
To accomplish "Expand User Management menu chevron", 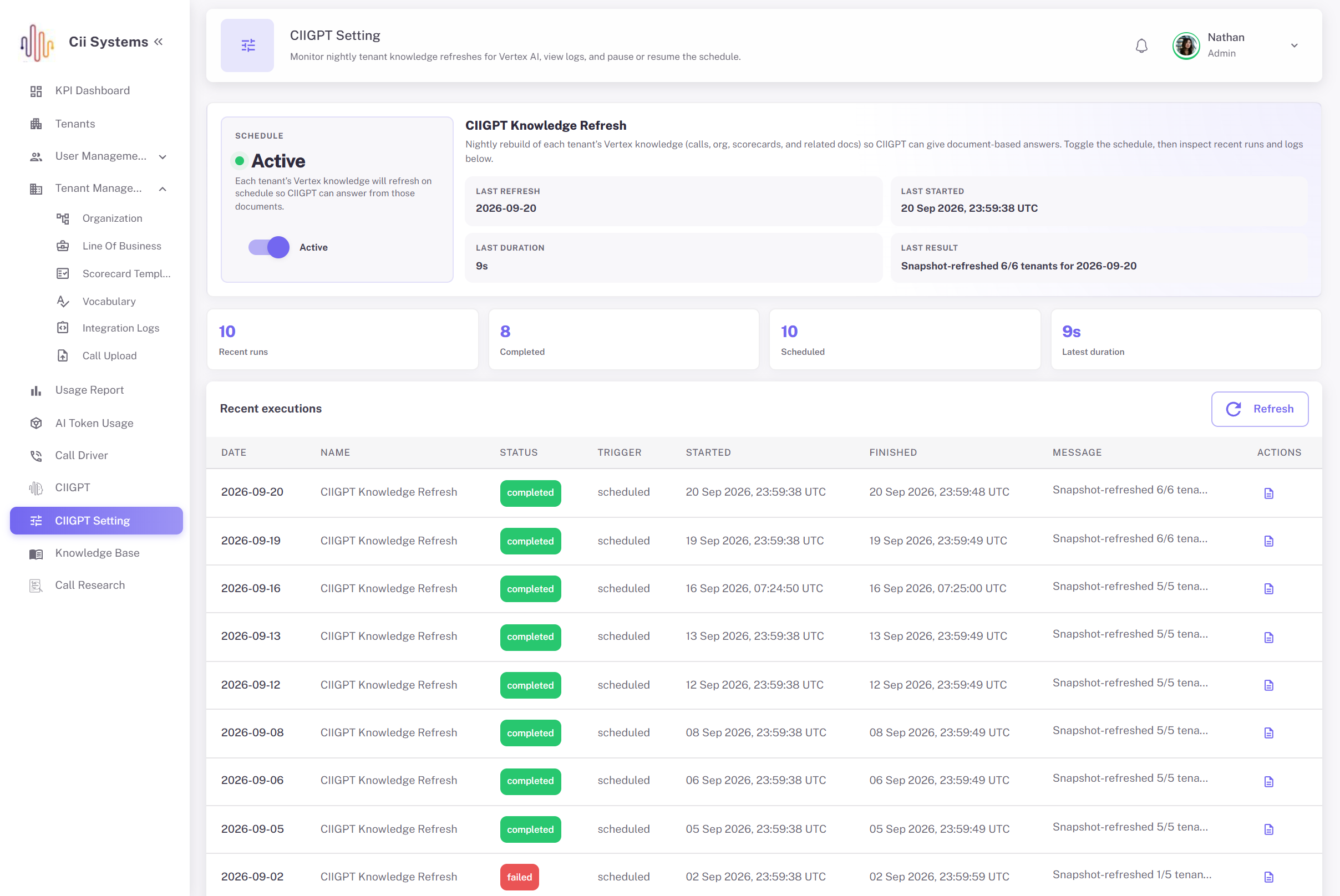I will 163,156.
